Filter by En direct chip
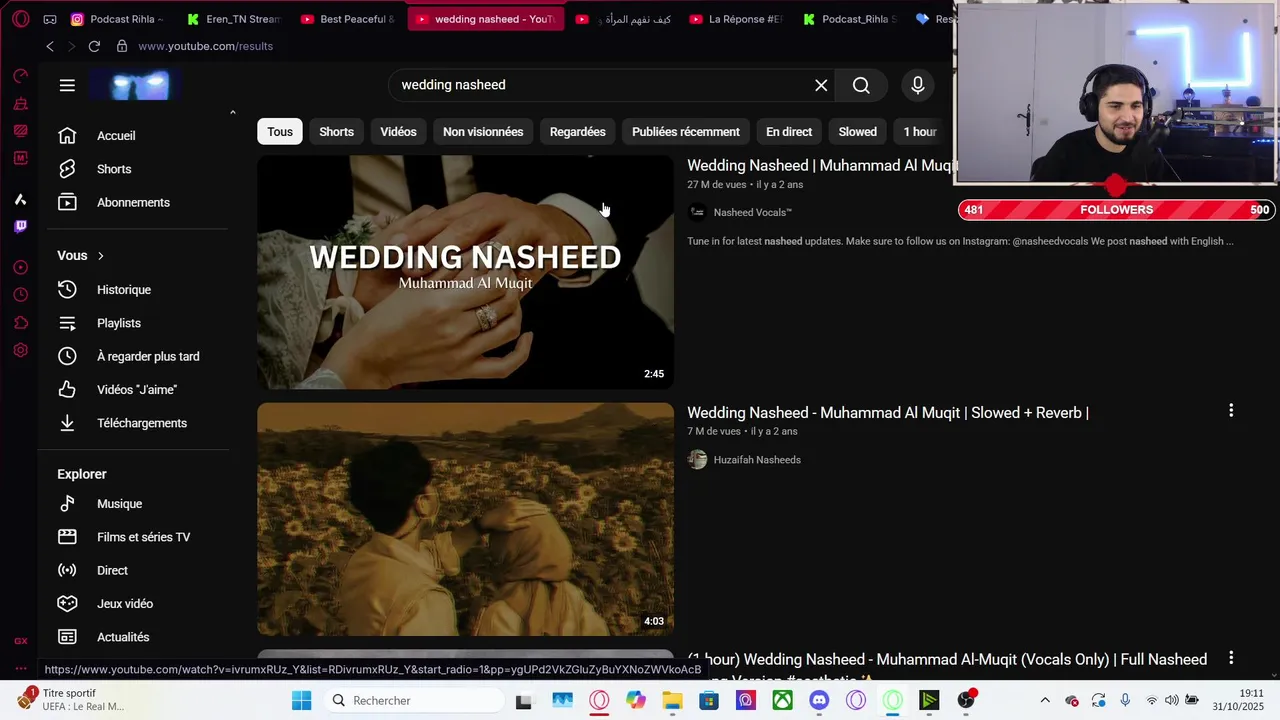Image resolution: width=1280 pixels, height=720 pixels. pyautogui.click(x=789, y=132)
